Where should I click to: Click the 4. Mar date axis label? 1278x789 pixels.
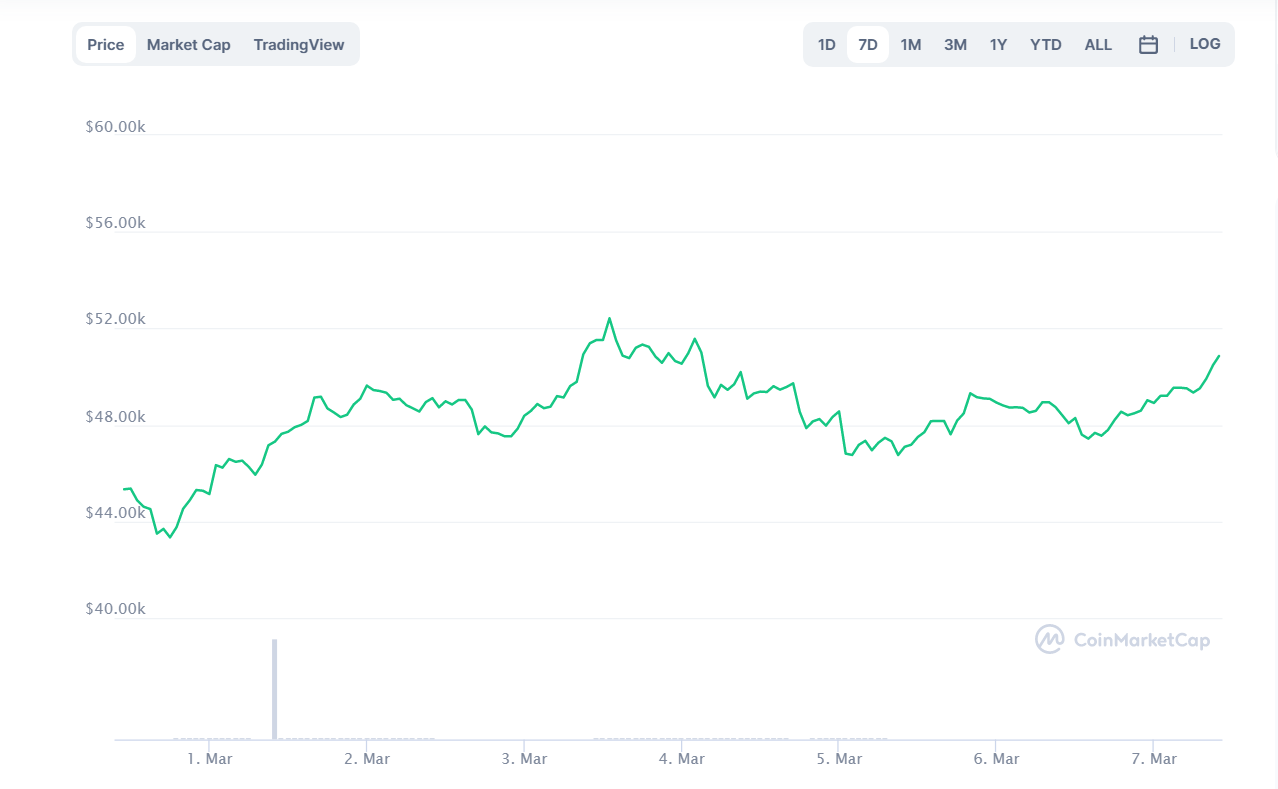click(x=682, y=759)
